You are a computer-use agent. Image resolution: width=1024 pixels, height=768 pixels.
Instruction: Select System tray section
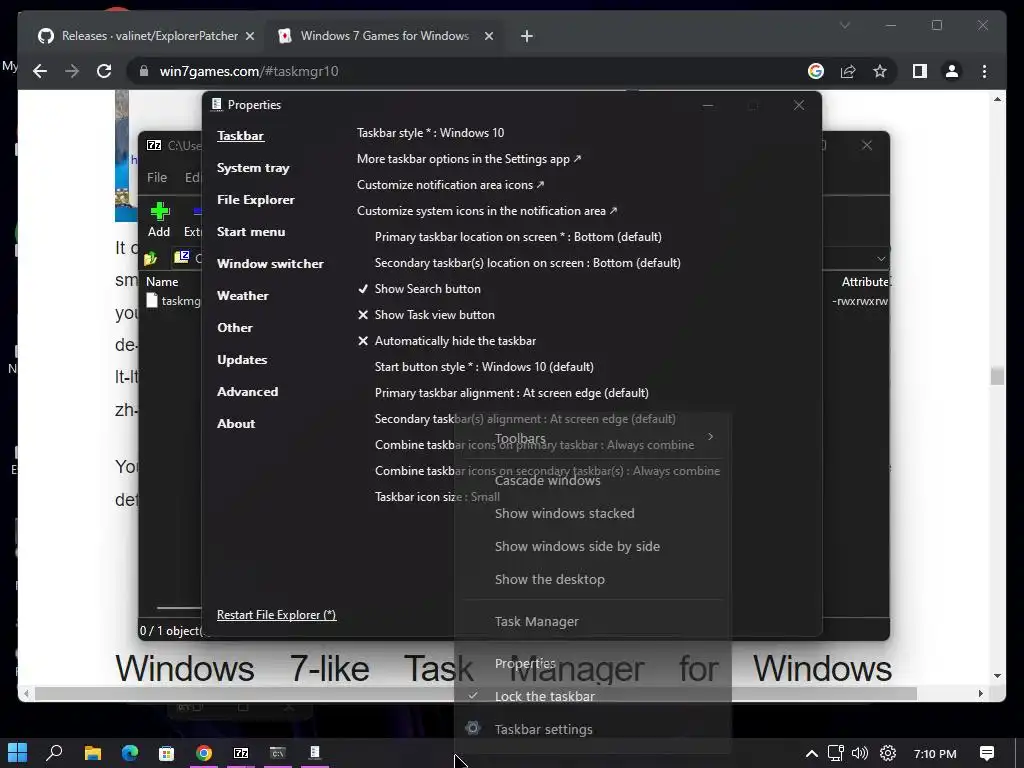point(253,168)
